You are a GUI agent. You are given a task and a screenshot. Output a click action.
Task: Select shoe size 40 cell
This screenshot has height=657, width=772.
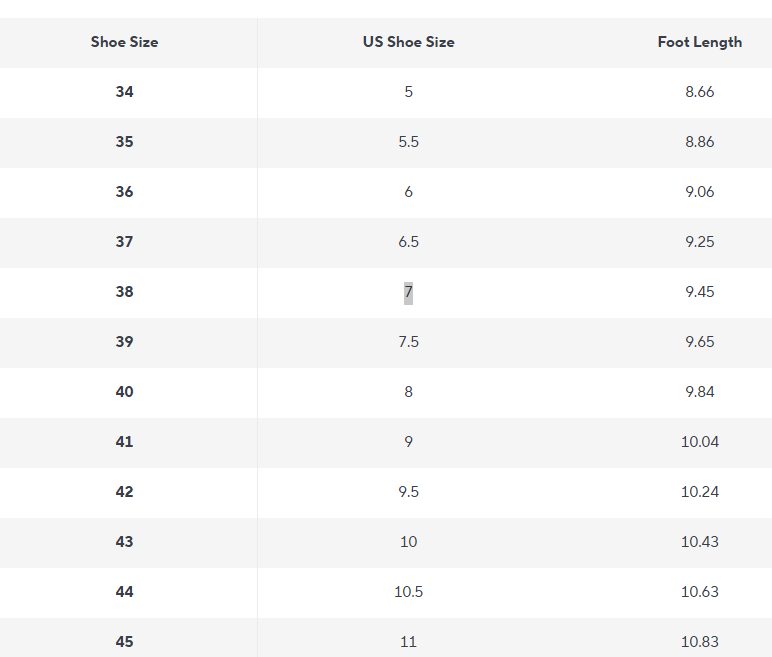click(x=124, y=392)
